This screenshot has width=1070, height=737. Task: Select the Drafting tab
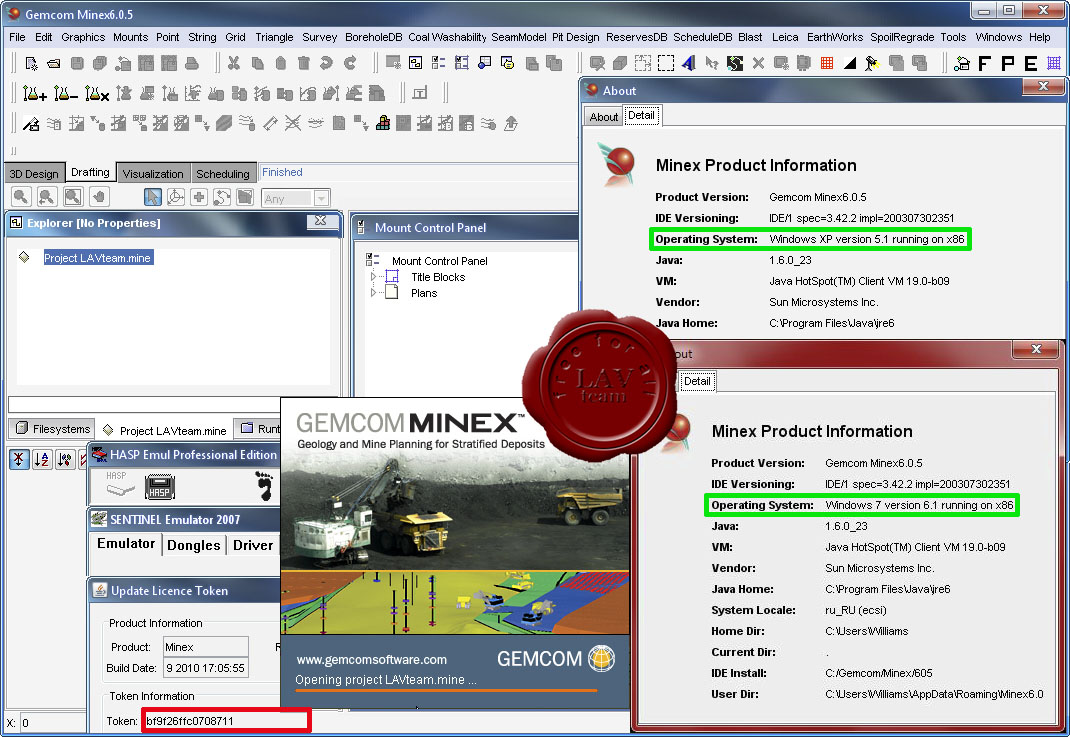(x=90, y=172)
